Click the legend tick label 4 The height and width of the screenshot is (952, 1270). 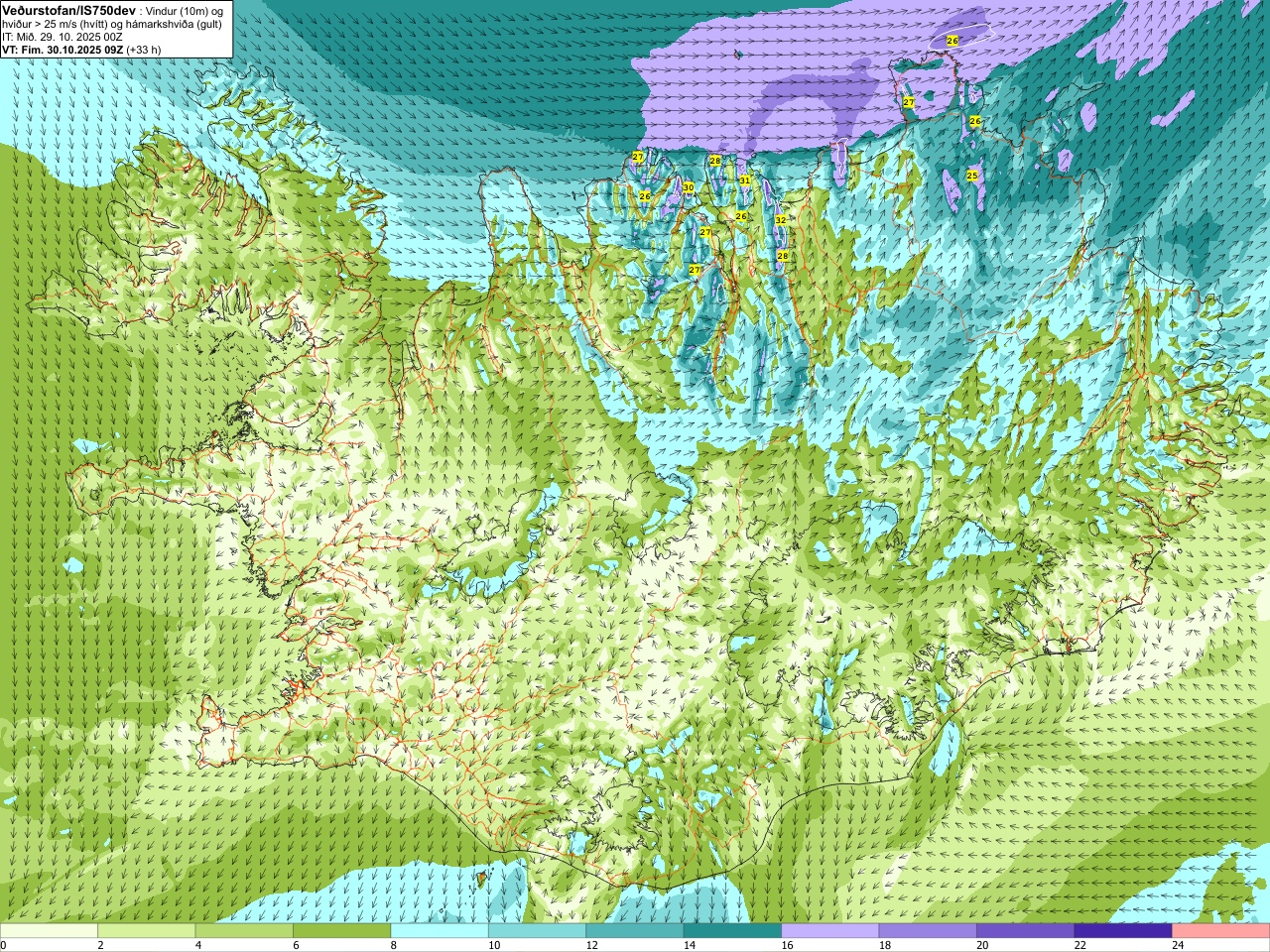(x=198, y=945)
